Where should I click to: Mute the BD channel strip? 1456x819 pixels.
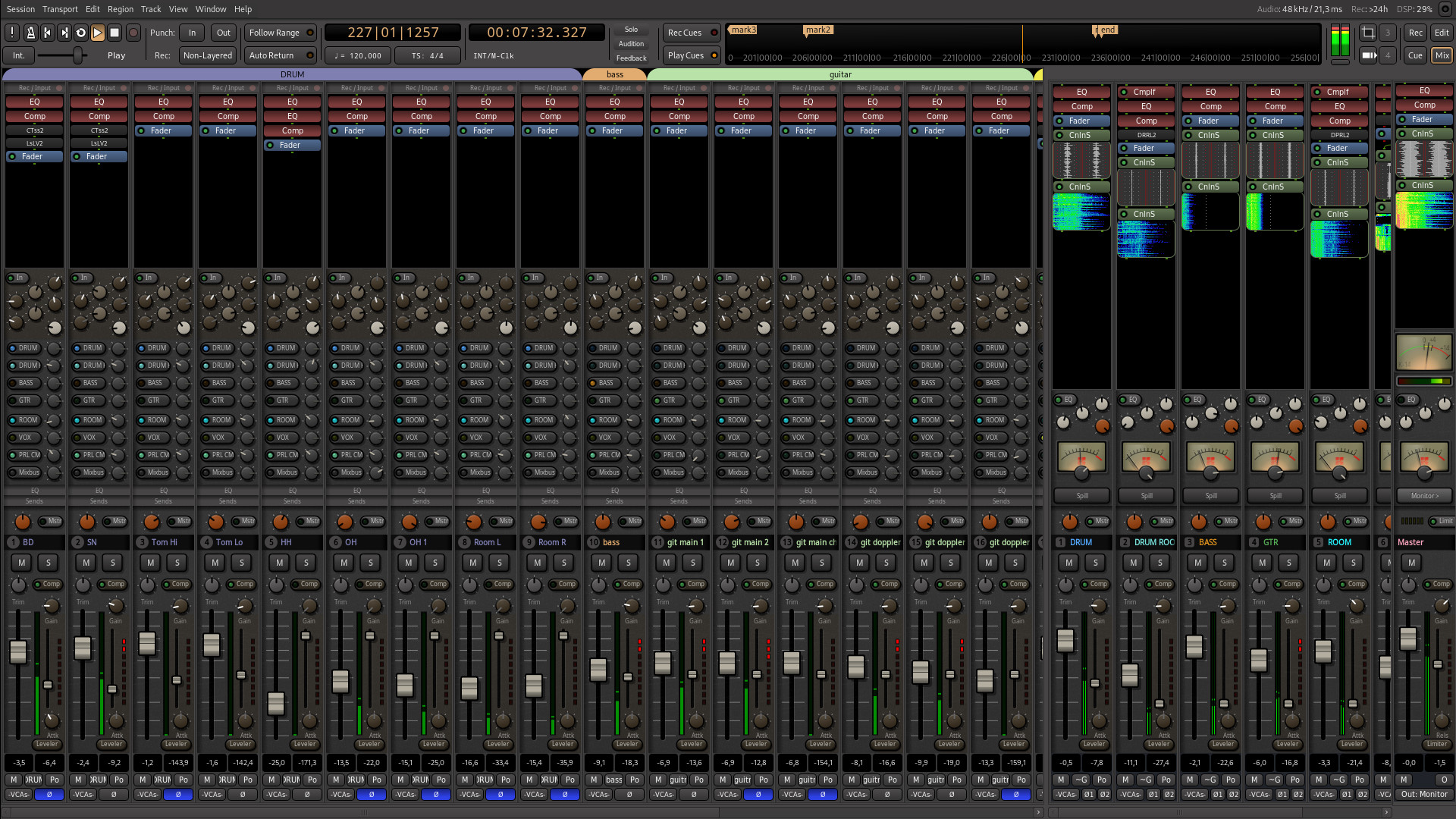tap(22, 563)
